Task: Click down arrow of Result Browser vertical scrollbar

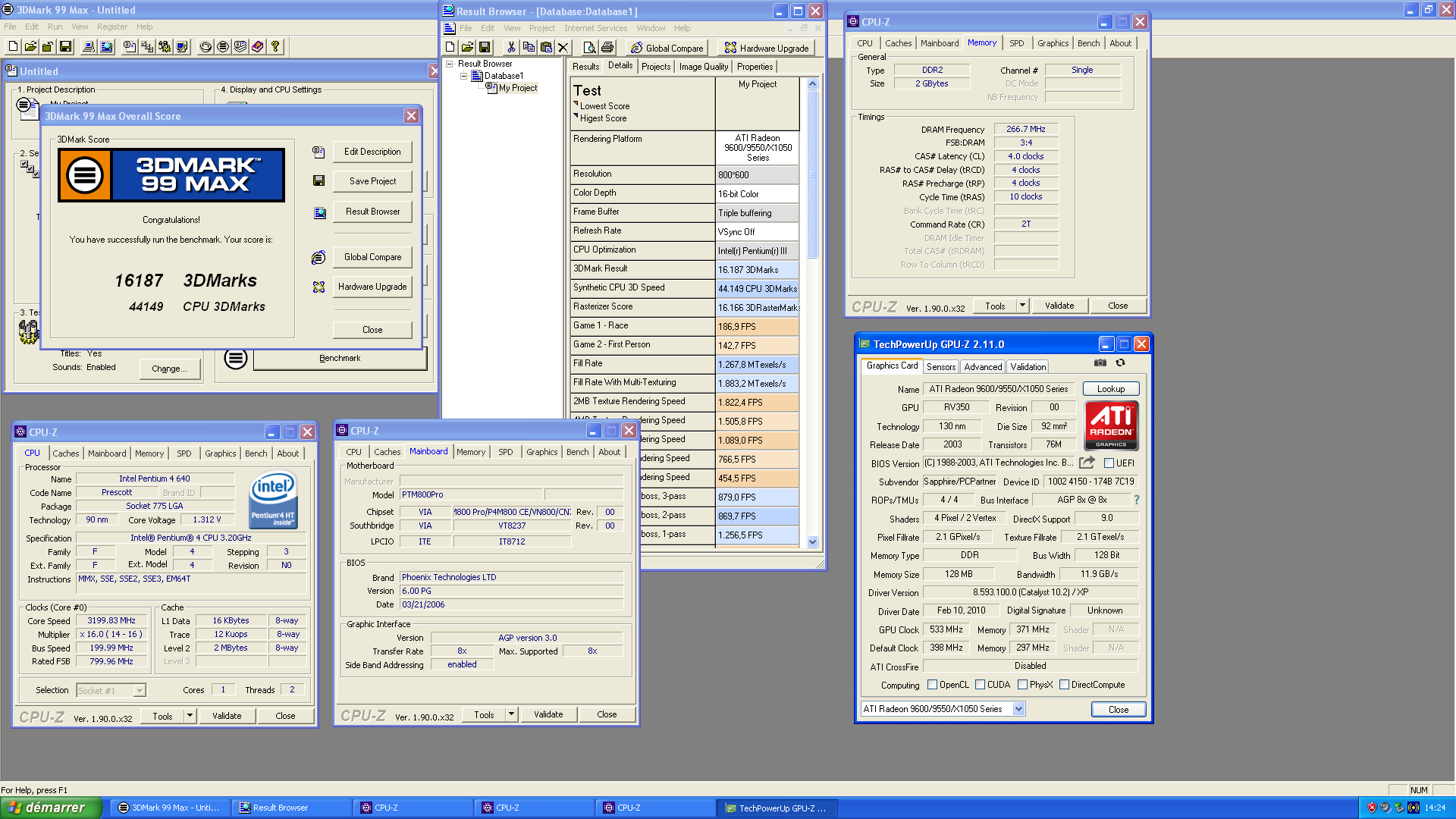Action: tap(813, 541)
